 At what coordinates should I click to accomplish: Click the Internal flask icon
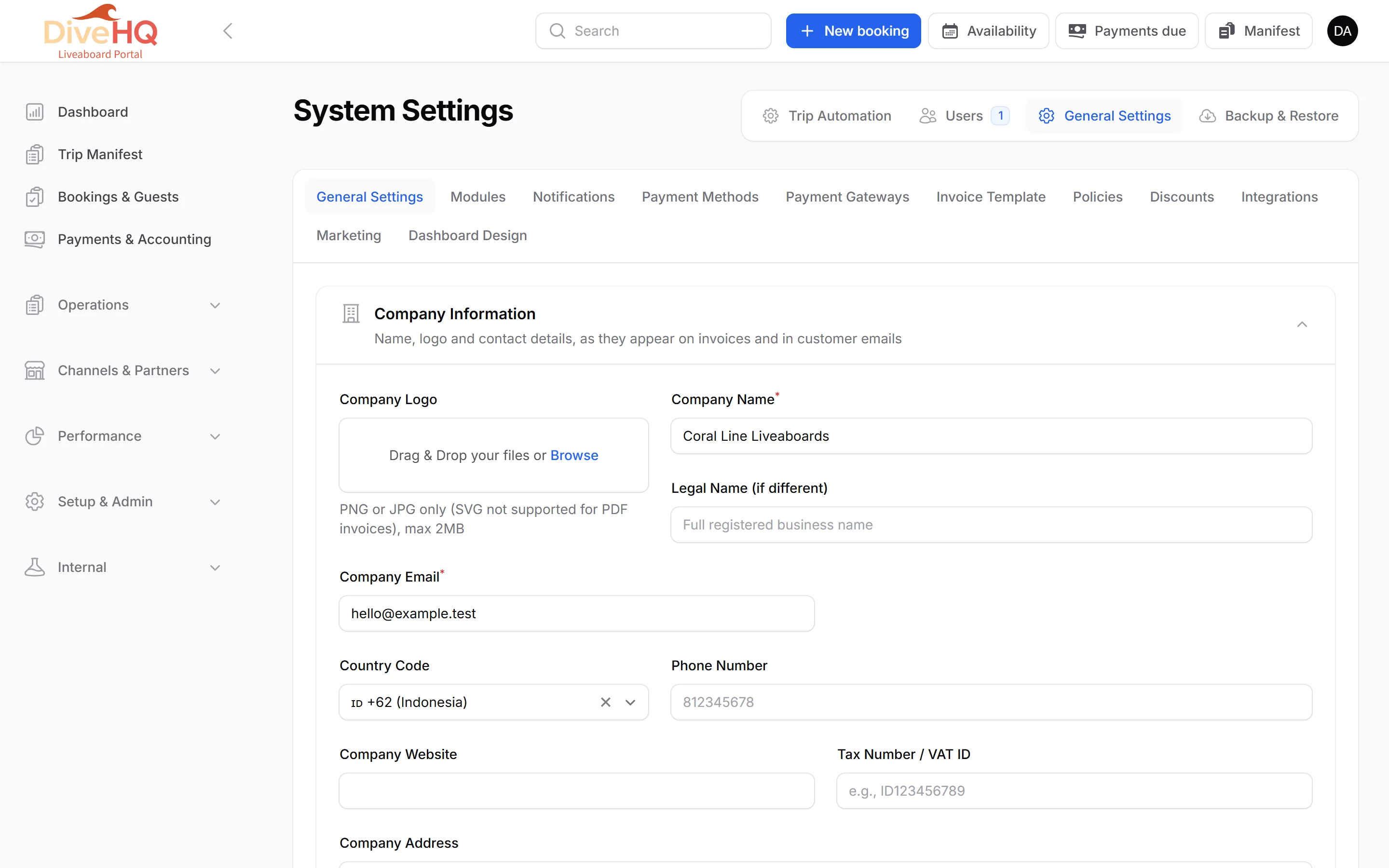[x=34, y=567]
